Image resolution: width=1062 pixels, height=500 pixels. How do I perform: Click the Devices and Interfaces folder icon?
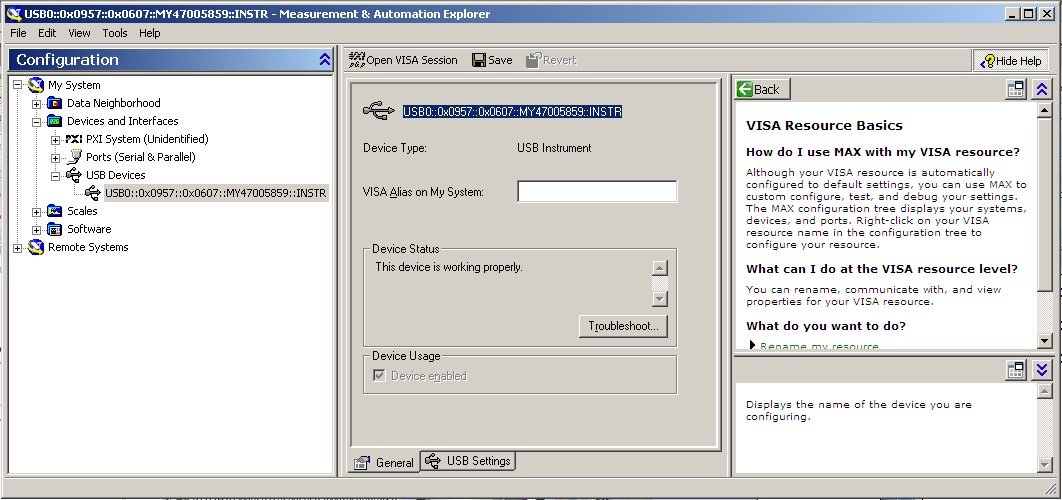[54, 121]
